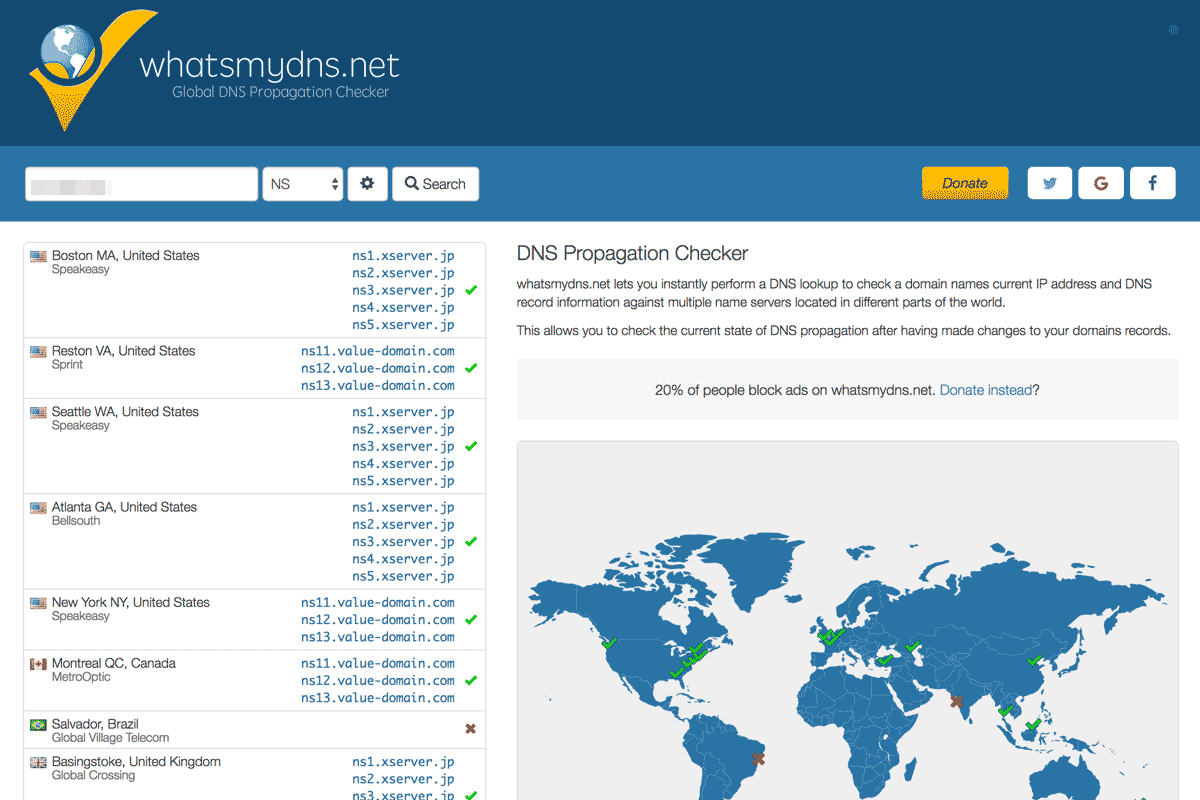Image resolution: width=1200 pixels, height=800 pixels.
Task: Click the green check in the Seattle row
Action: (471, 446)
